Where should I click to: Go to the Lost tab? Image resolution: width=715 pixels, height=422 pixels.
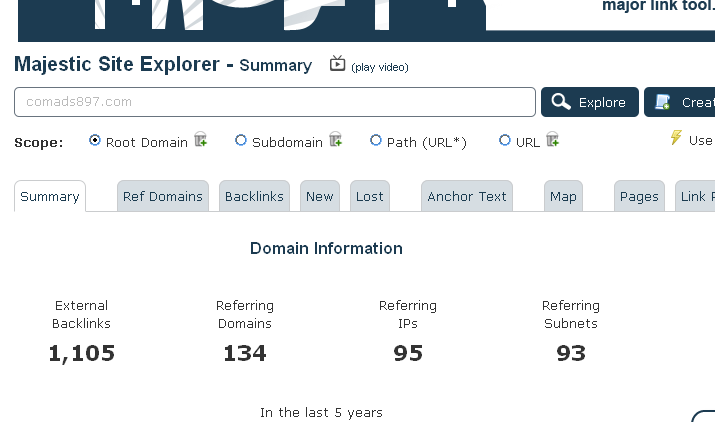pos(370,196)
